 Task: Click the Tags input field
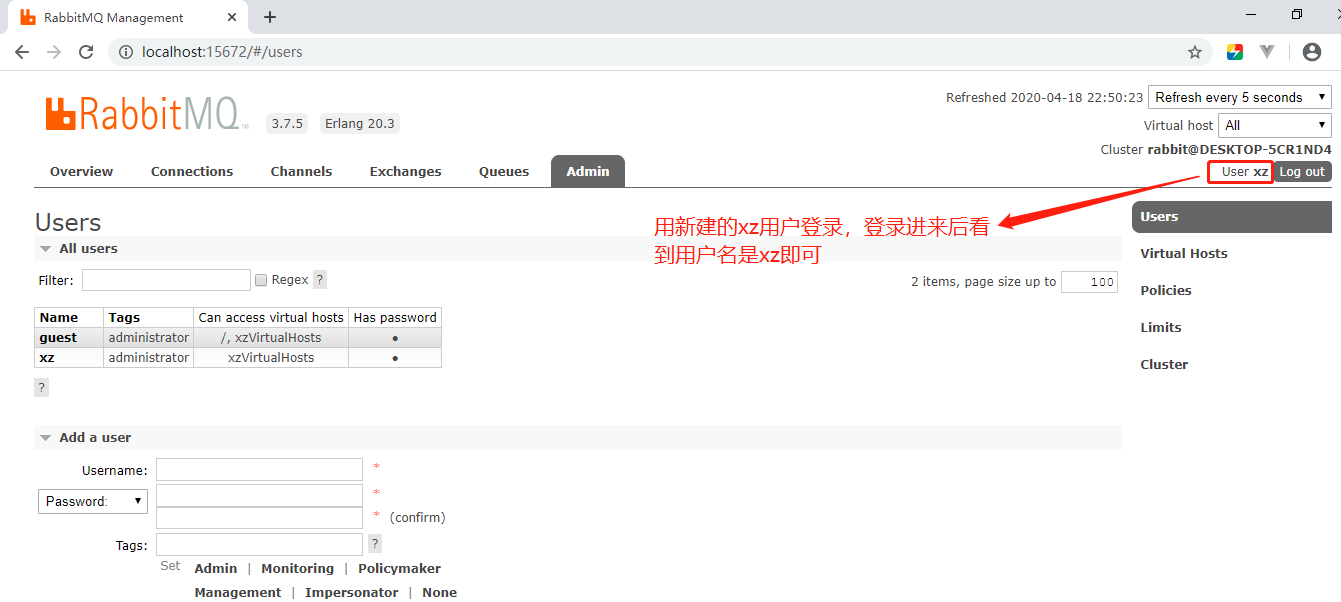pos(259,544)
